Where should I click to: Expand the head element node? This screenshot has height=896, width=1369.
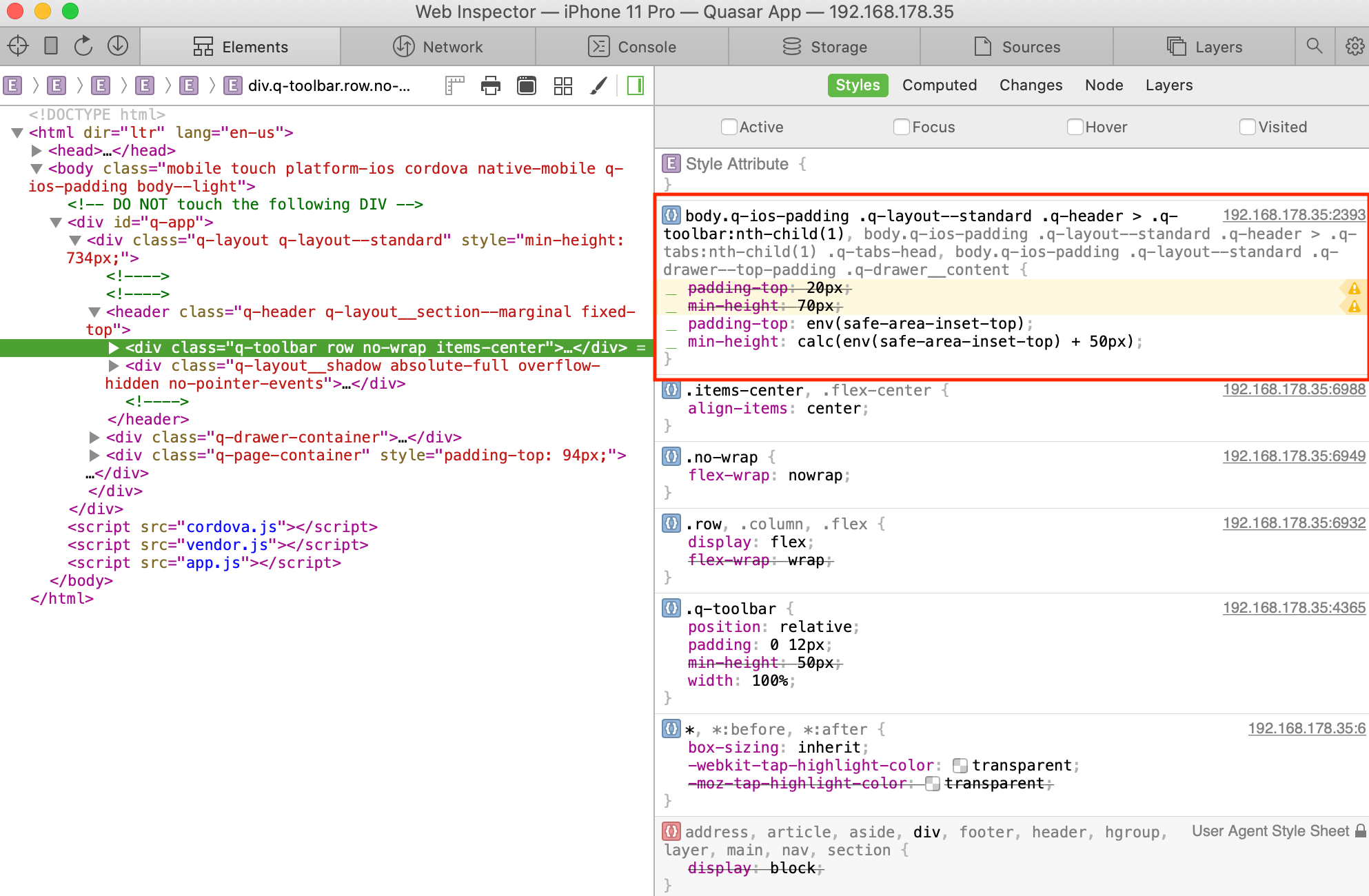[x=37, y=150]
